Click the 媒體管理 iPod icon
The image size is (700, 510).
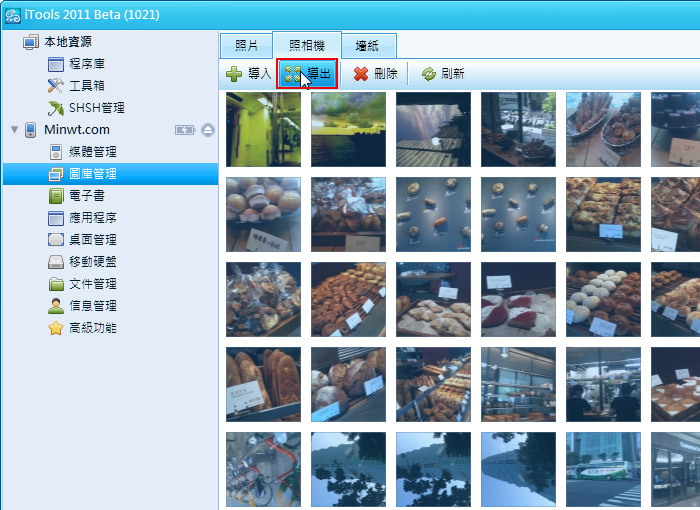click(x=56, y=152)
